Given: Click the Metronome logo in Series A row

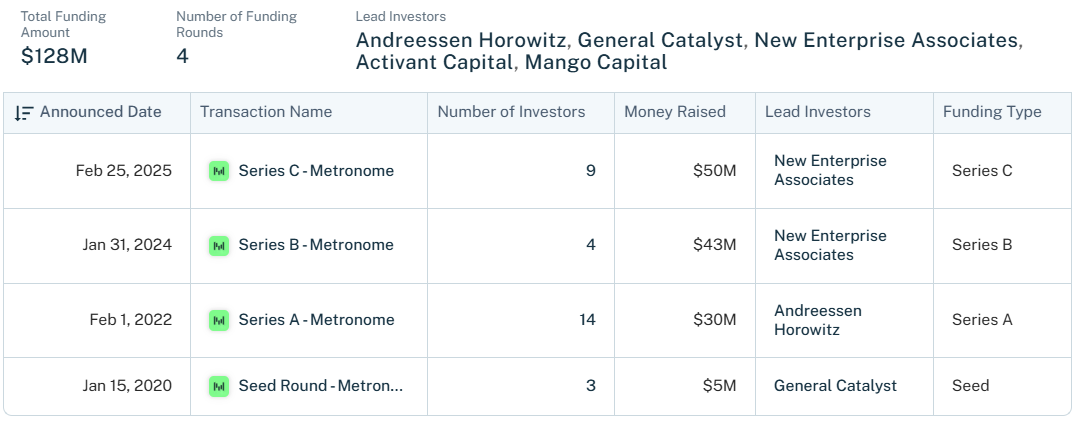Looking at the screenshot, I should pyautogui.click(x=219, y=320).
